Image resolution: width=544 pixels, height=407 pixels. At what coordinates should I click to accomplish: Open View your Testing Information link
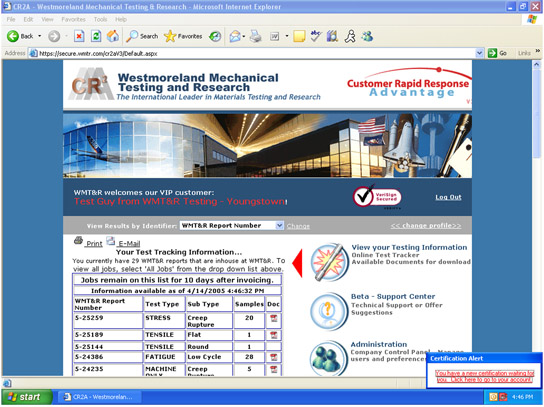click(x=409, y=247)
